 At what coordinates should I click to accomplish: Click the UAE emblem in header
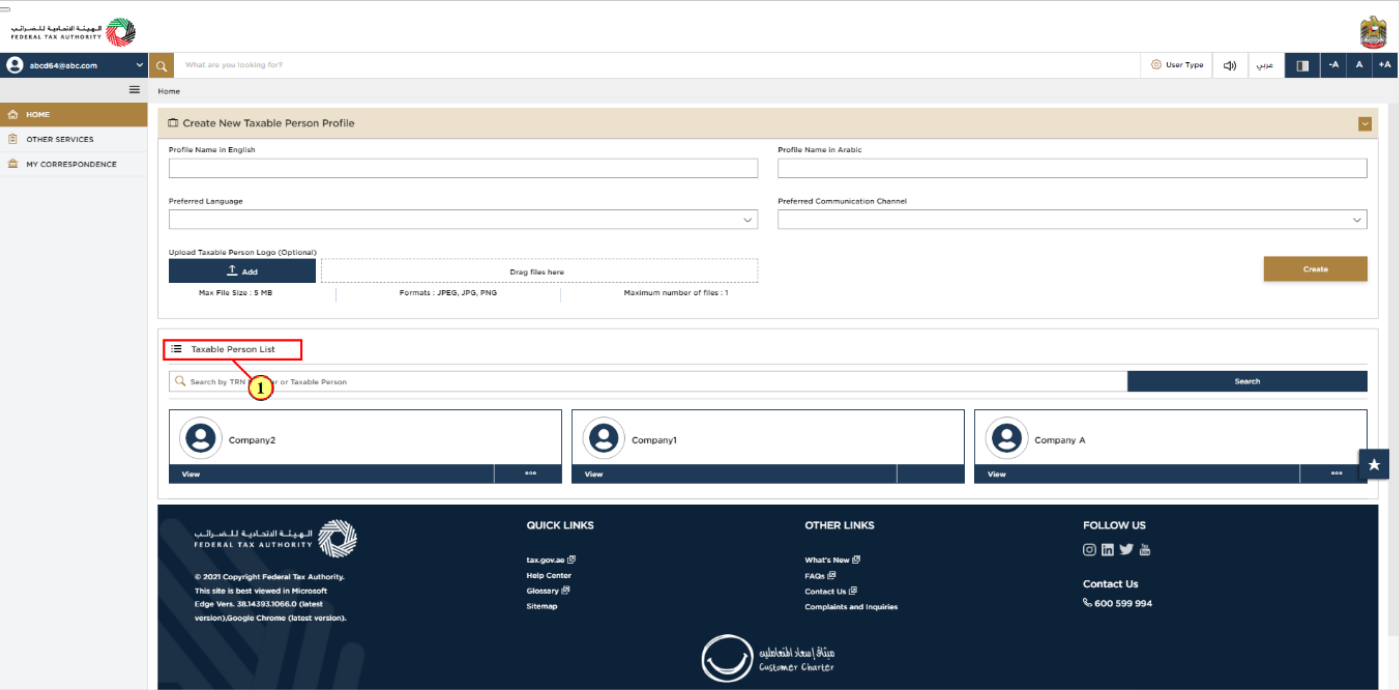(1374, 31)
